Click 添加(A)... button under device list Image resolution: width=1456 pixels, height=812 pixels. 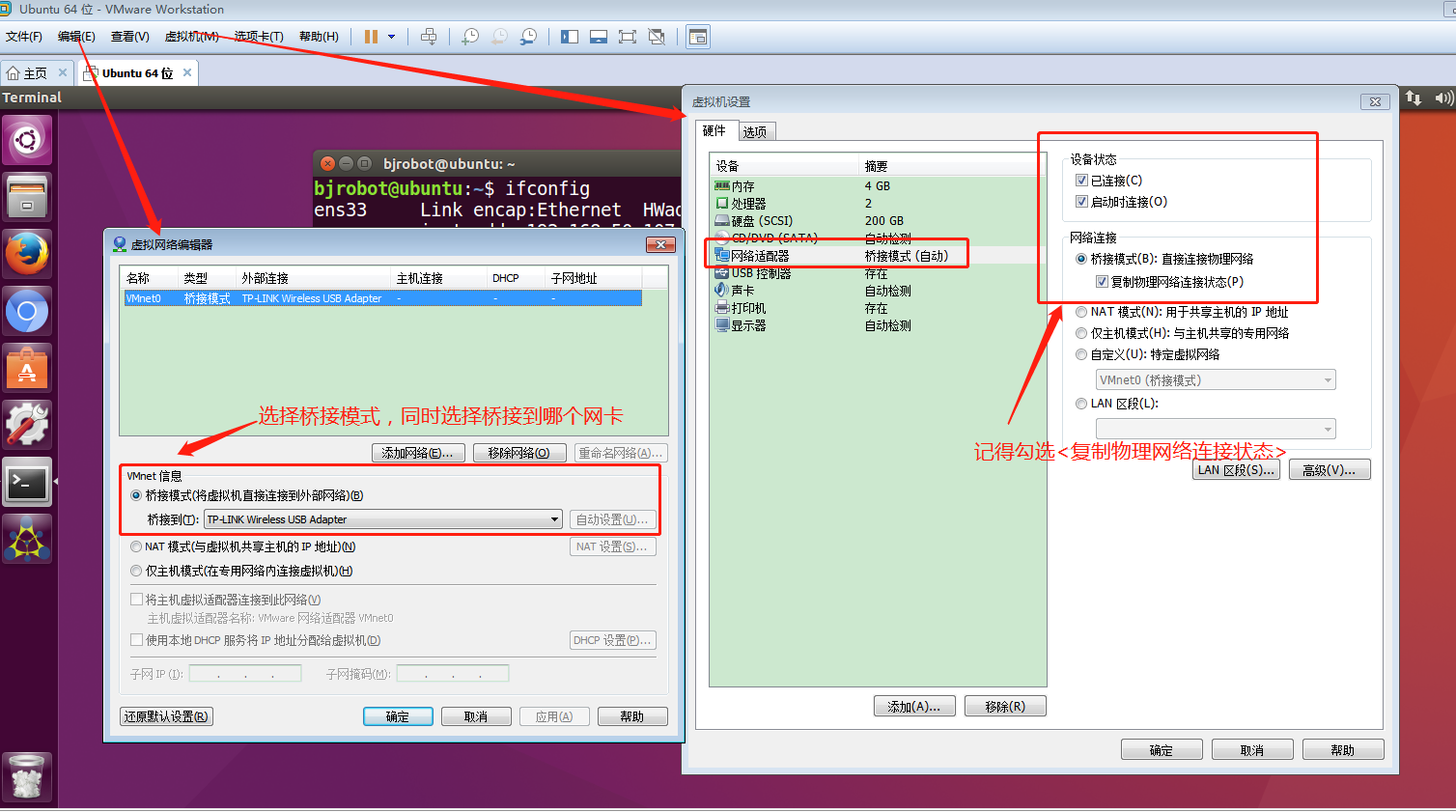(914, 707)
